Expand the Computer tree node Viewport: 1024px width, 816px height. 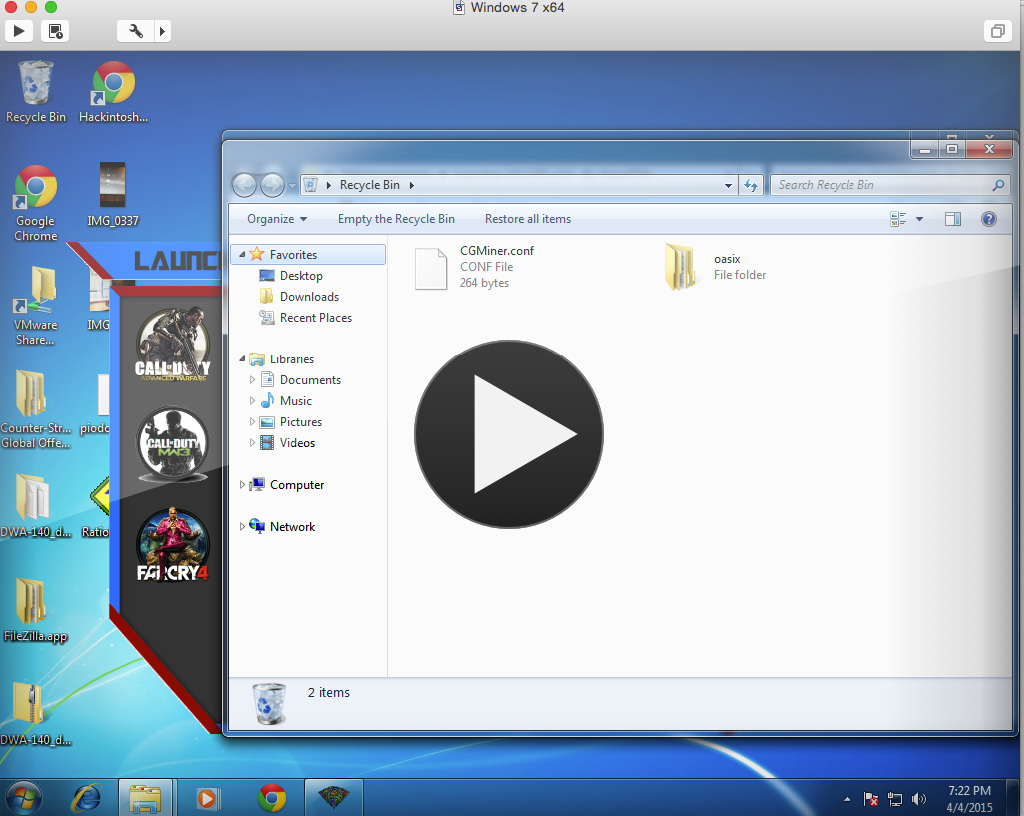[x=242, y=484]
